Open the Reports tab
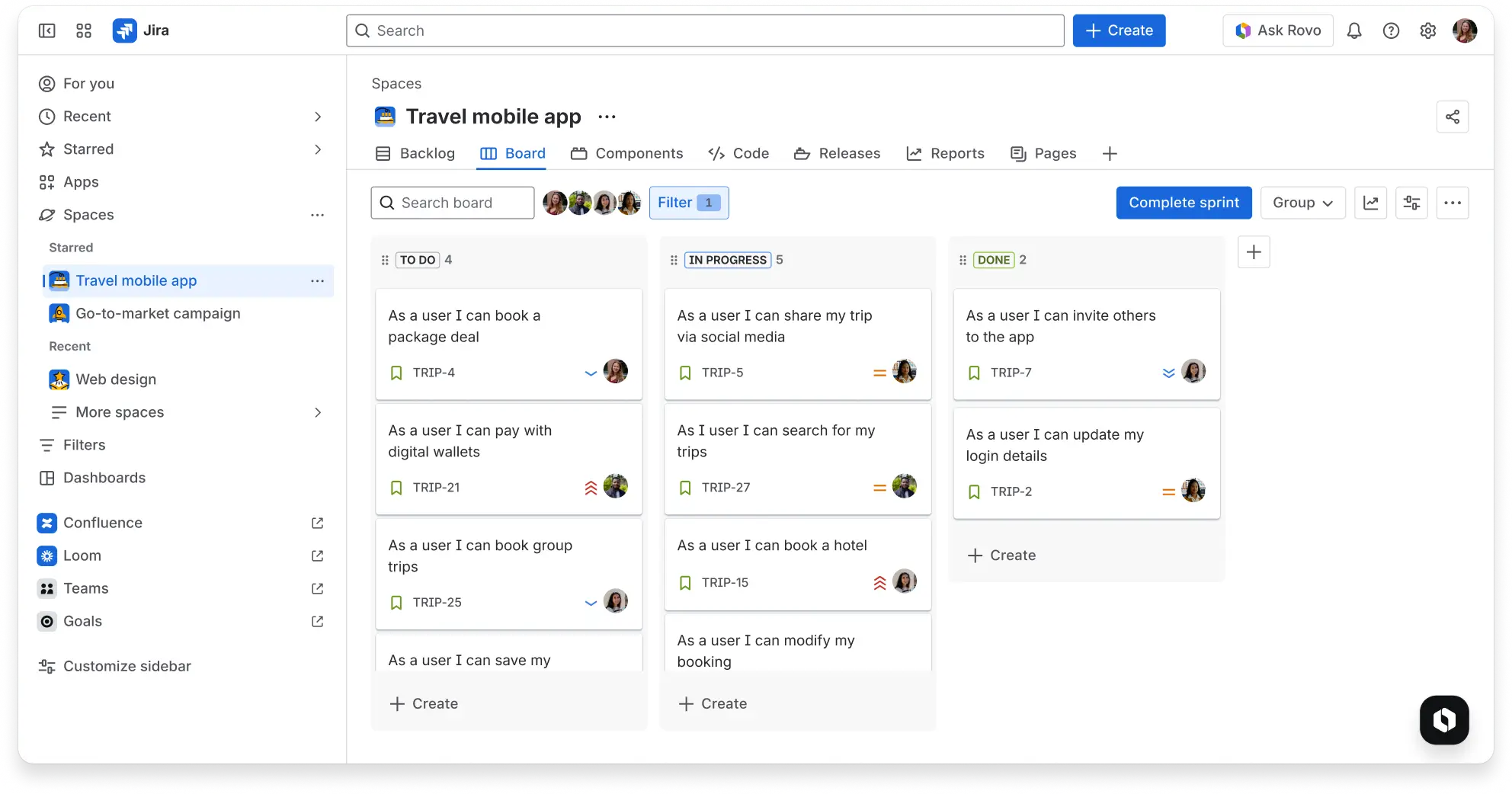The width and height of the screenshot is (1512, 794). [945, 154]
